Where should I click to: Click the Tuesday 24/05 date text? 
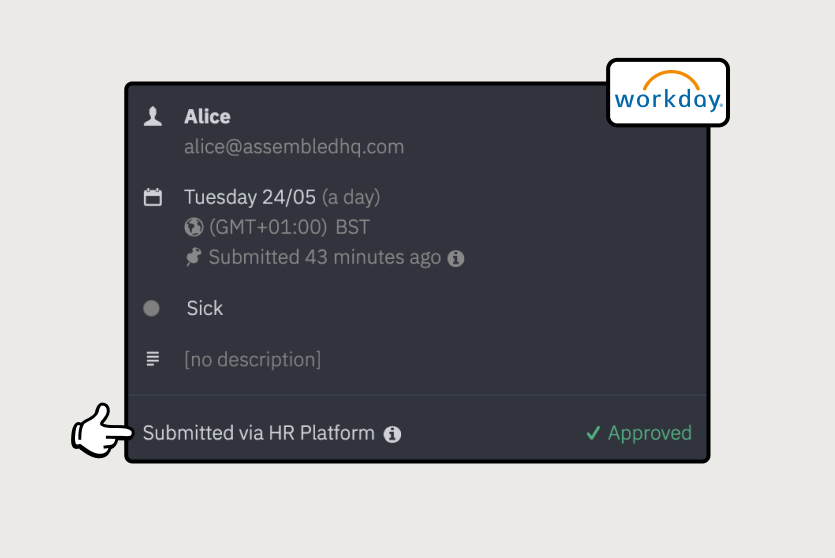click(250, 197)
